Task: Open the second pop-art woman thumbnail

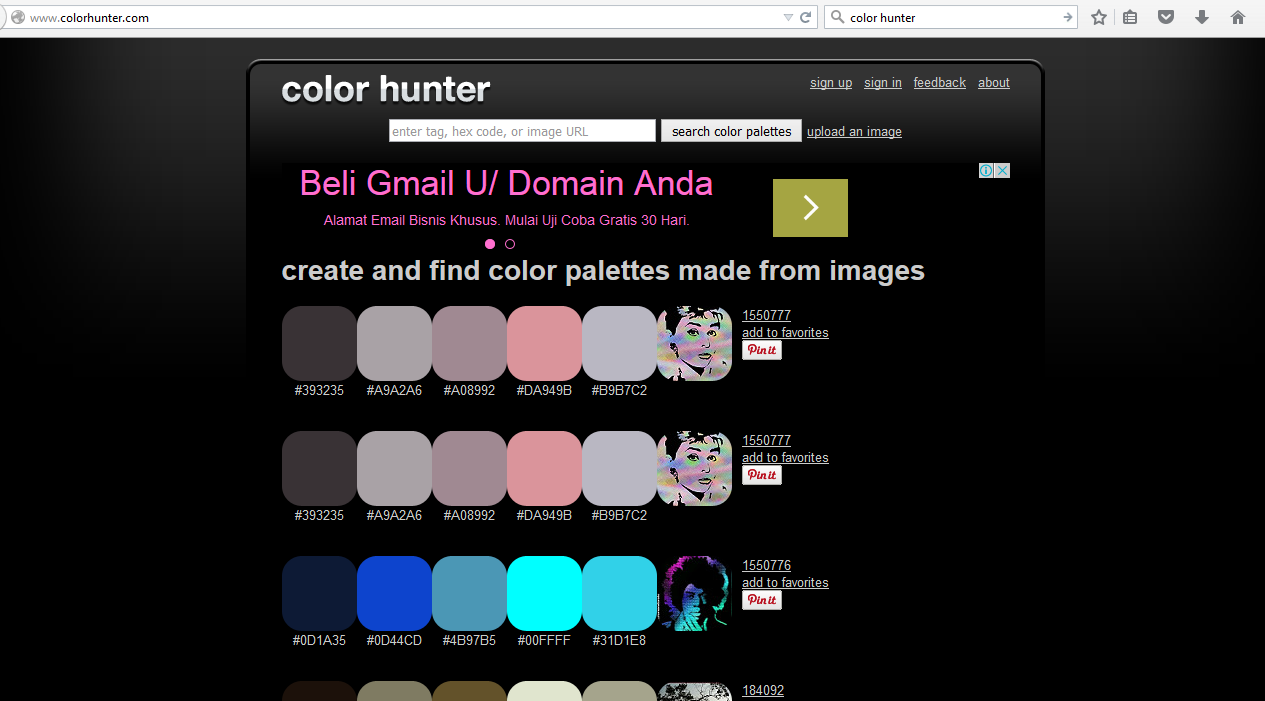Action: coord(694,468)
